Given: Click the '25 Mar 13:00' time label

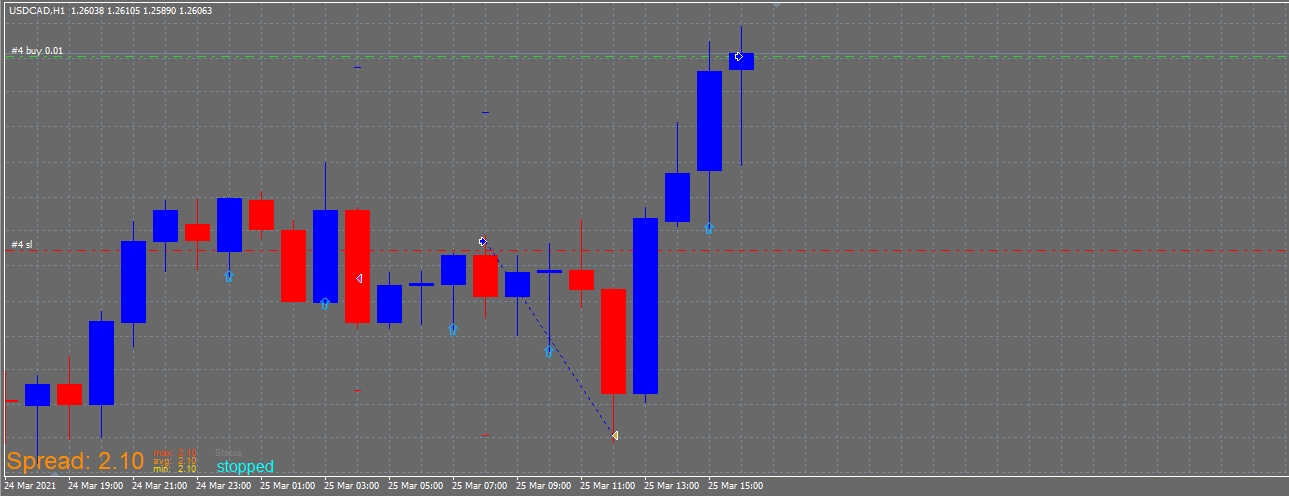Looking at the screenshot, I should coord(672,486).
